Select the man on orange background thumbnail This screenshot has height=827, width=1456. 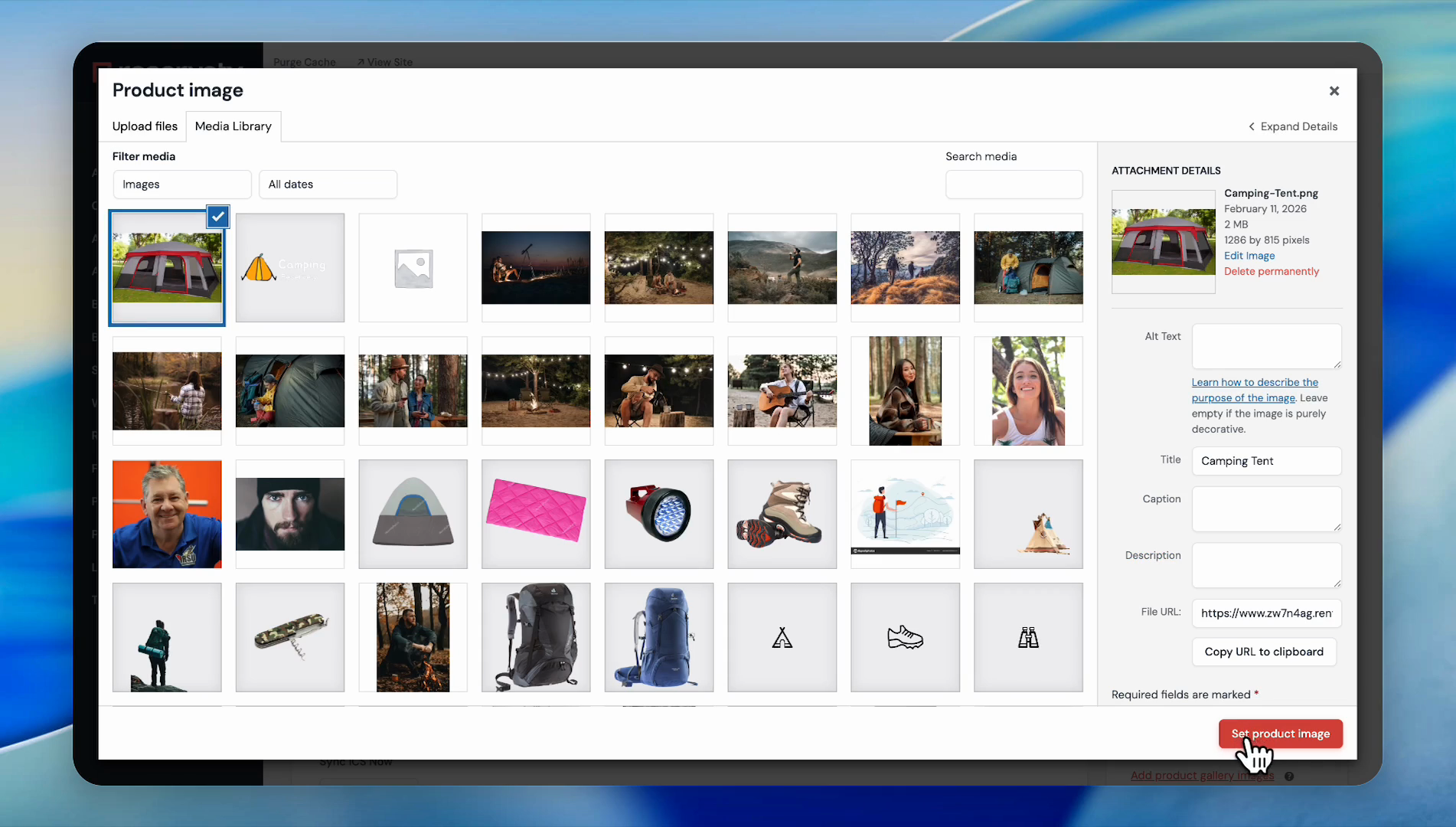point(167,515)
